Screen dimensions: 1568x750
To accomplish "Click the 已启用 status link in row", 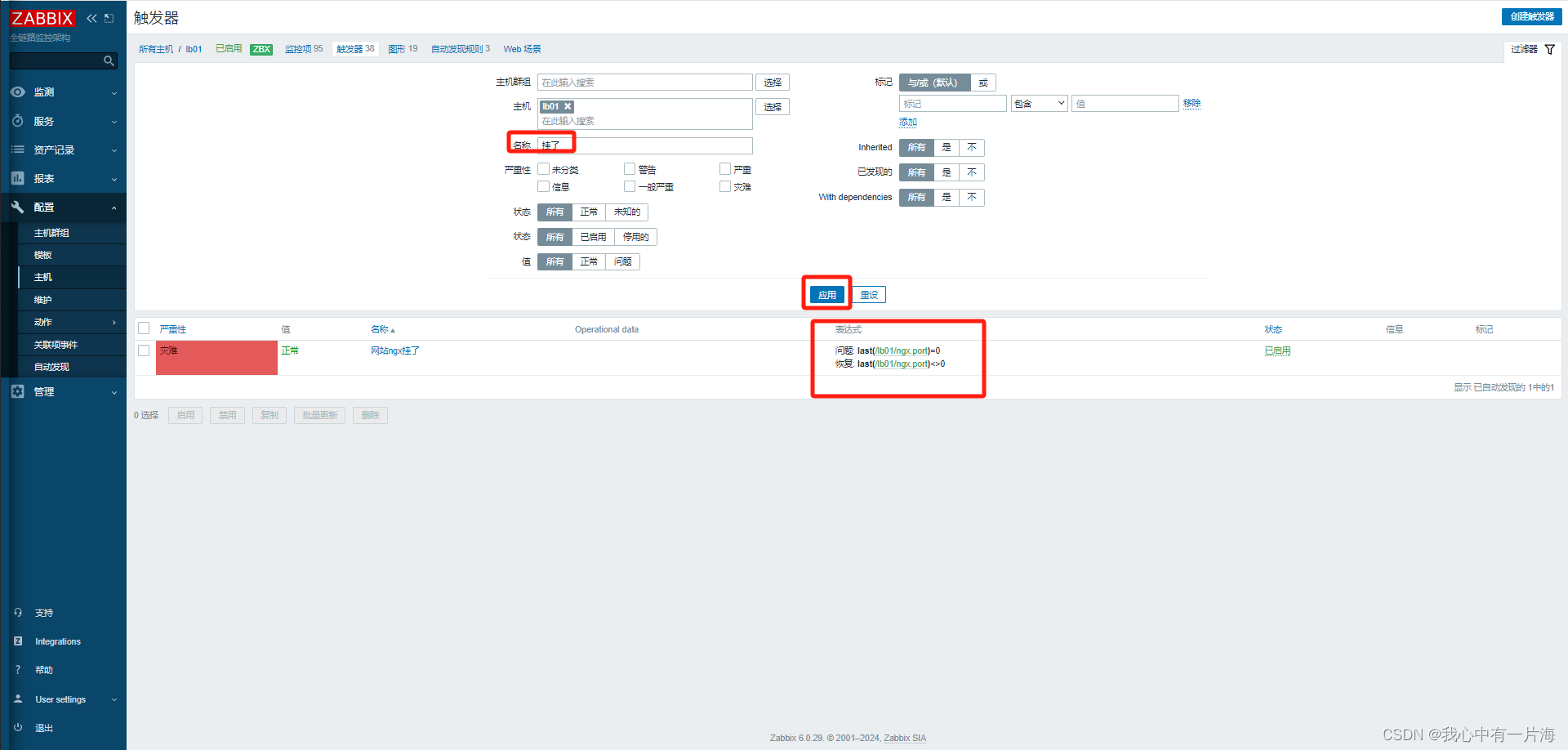I will click(x=1277, y=350).
